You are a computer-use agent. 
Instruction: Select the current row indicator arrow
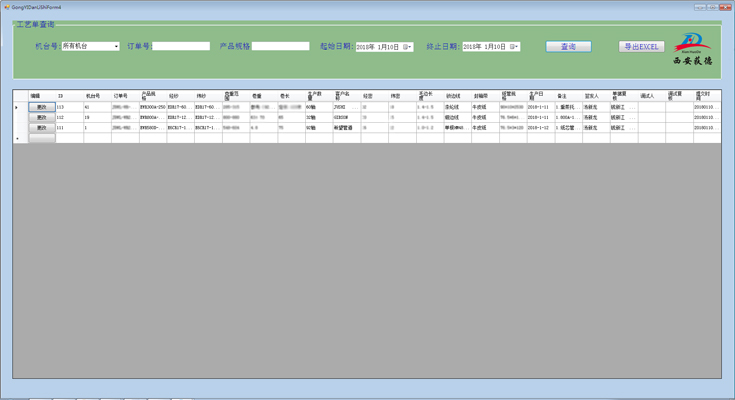click(17, 107)
